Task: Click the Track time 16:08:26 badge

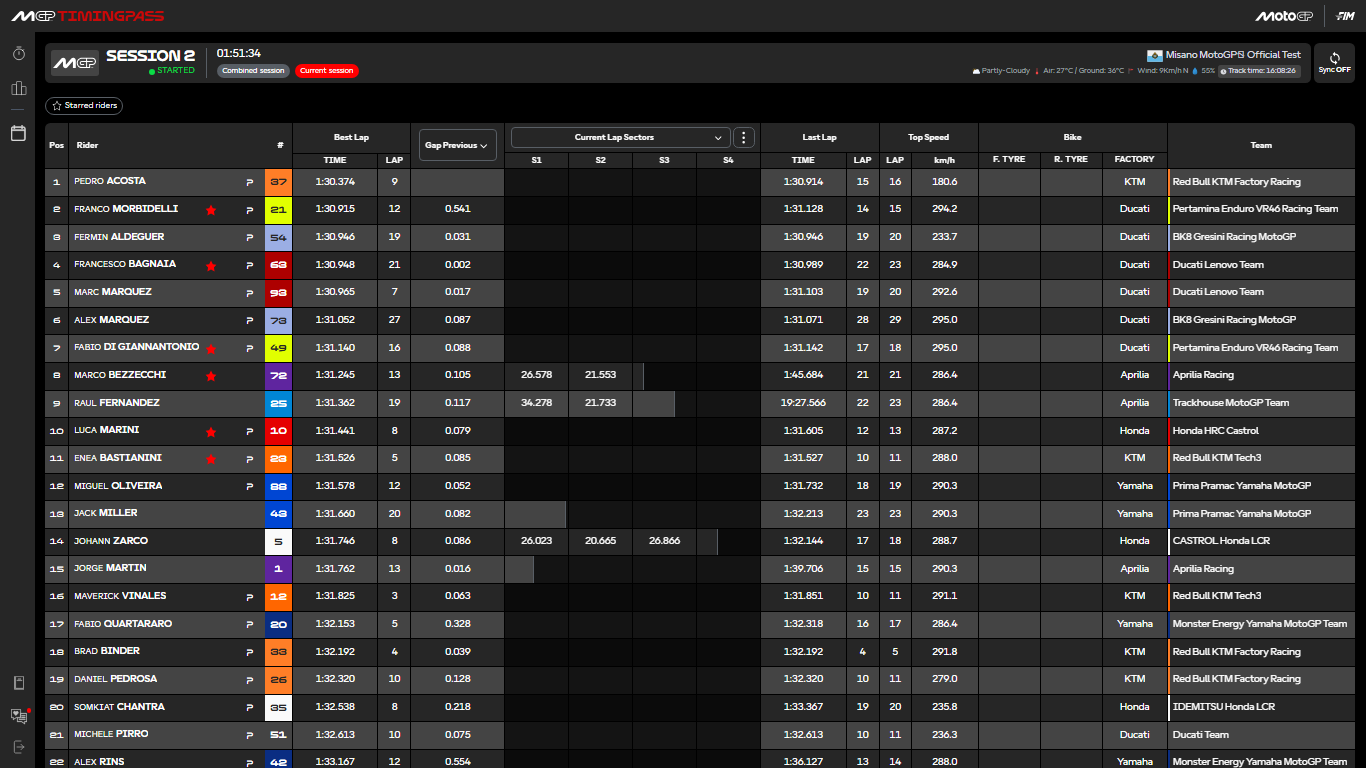Action: click(1261, 71)
